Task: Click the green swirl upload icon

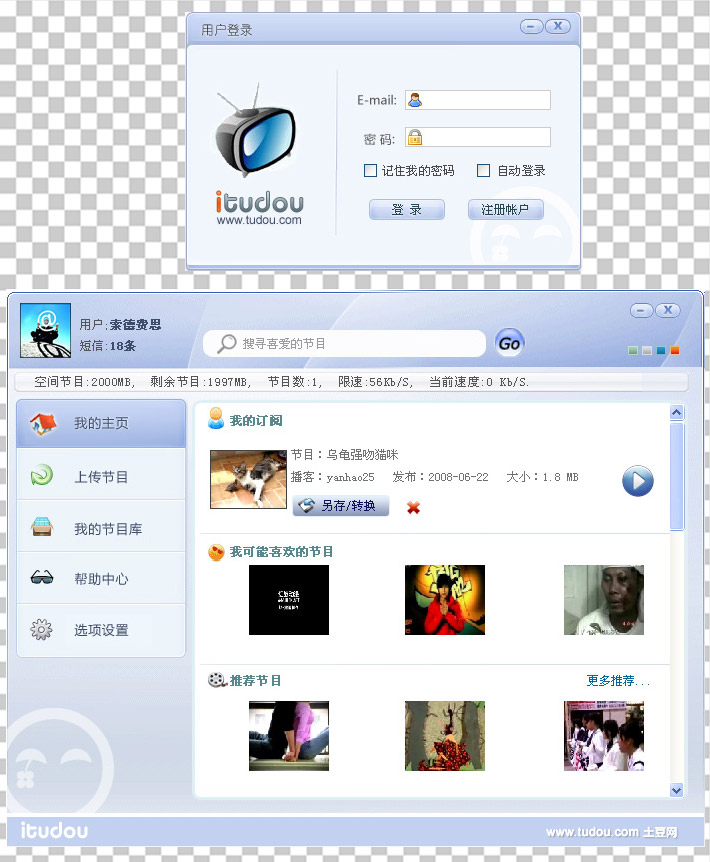Action: click(x=42, y=475)
